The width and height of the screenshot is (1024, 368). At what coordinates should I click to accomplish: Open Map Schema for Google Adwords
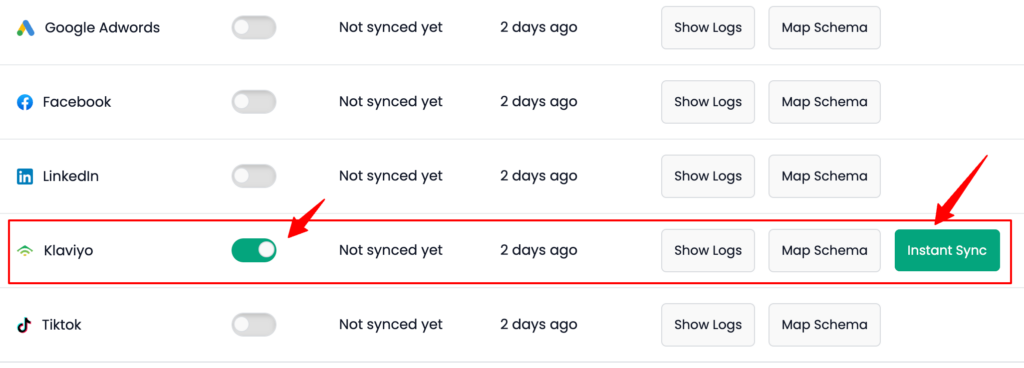825,27
